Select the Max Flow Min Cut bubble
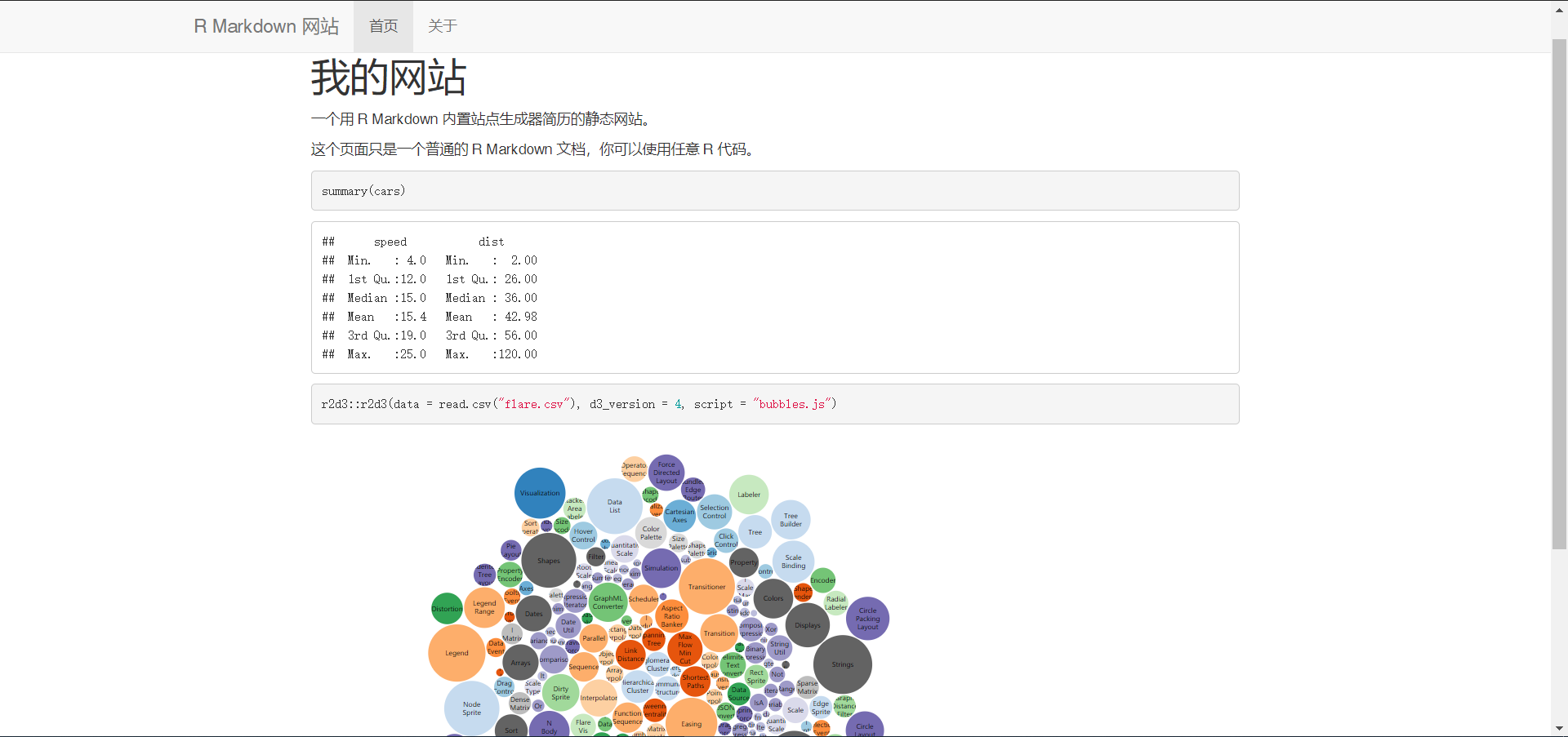Screen dimensions: 1568x737 click(x=685, y=649)
